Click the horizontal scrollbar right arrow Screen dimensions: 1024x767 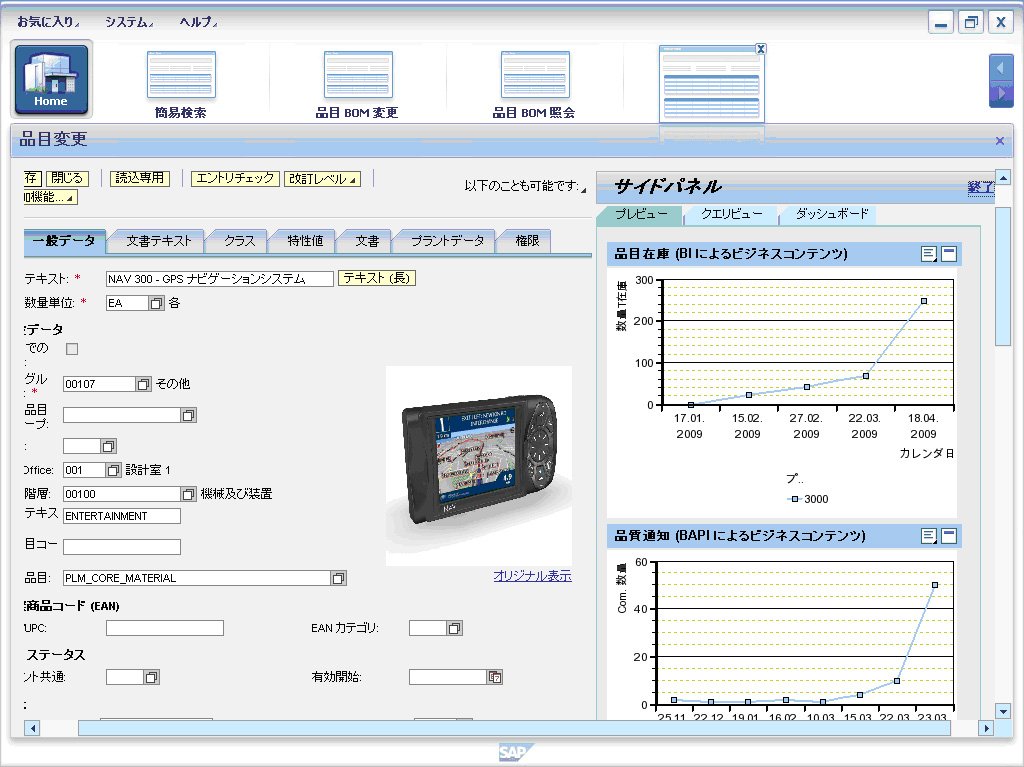pos(986,728)
